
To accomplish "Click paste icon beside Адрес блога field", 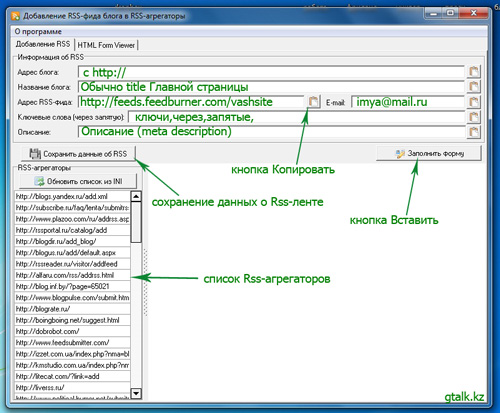I will point(474,72).
